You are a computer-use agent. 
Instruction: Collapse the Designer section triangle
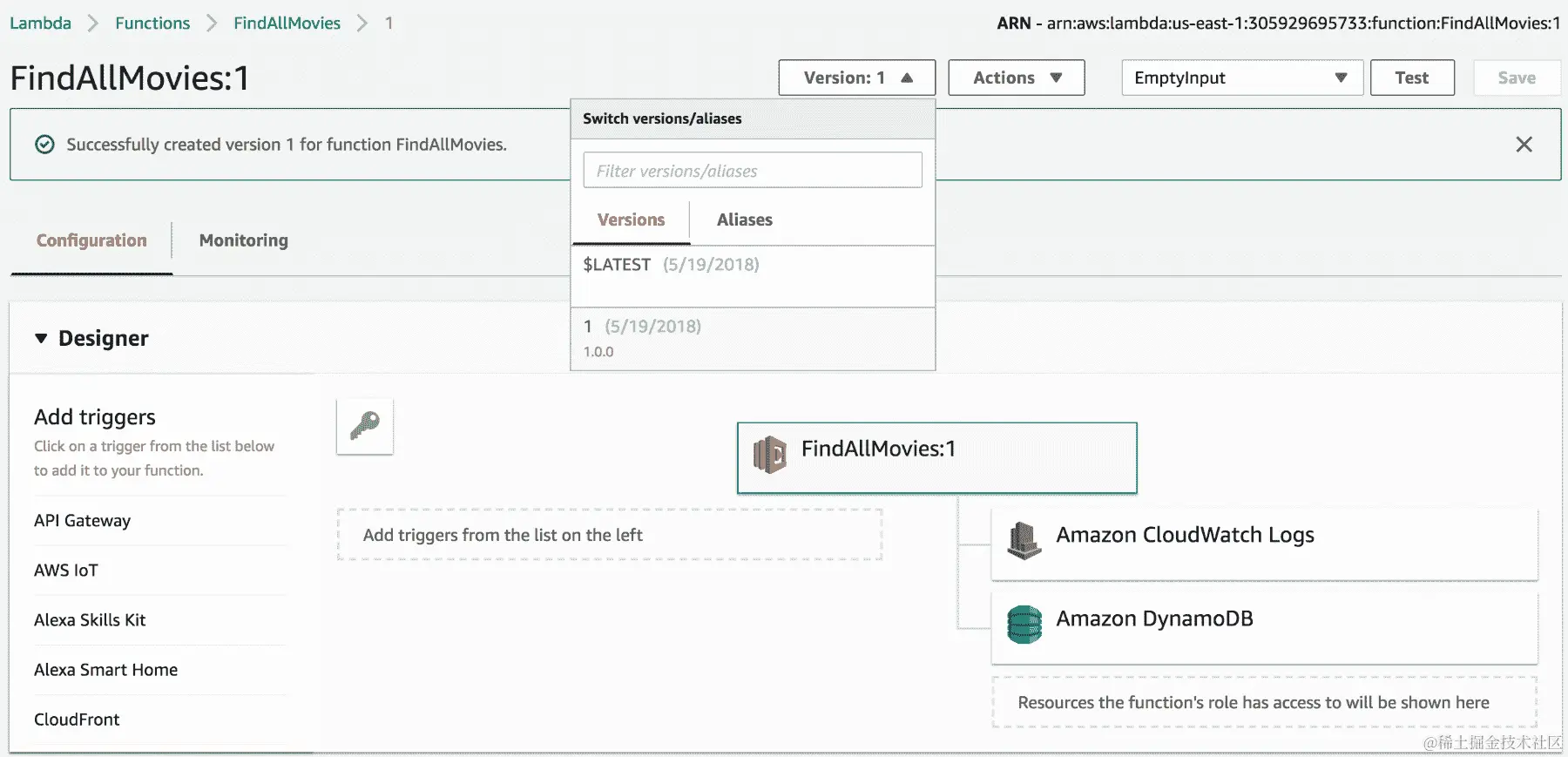tap(41, 338)
